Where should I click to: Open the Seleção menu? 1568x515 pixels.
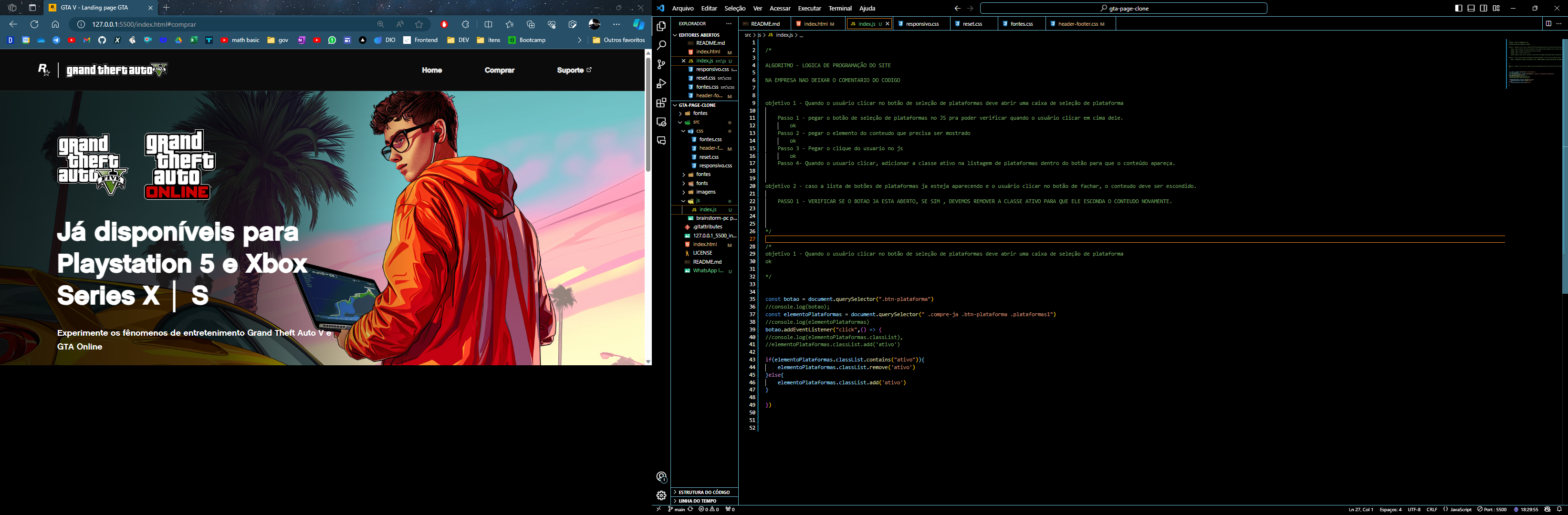coord(735,9)
